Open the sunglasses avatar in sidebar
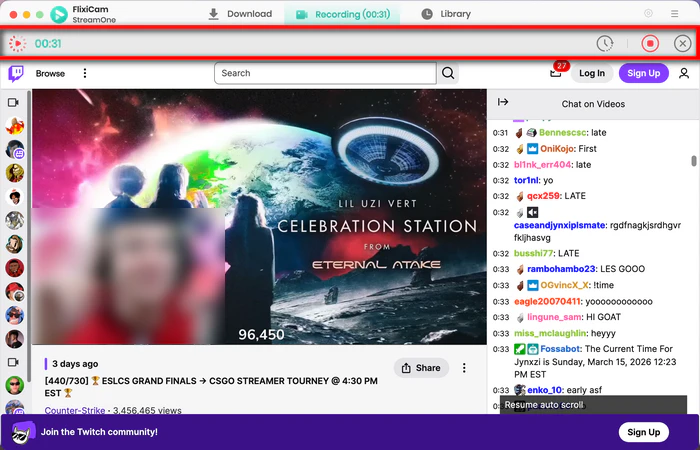700x450 pixels. pos(15,385)
